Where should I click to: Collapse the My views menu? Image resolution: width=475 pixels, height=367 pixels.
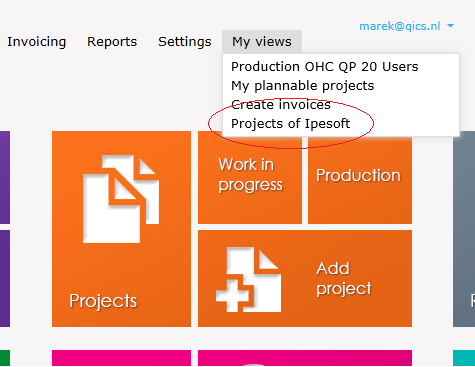pos(262,42)
